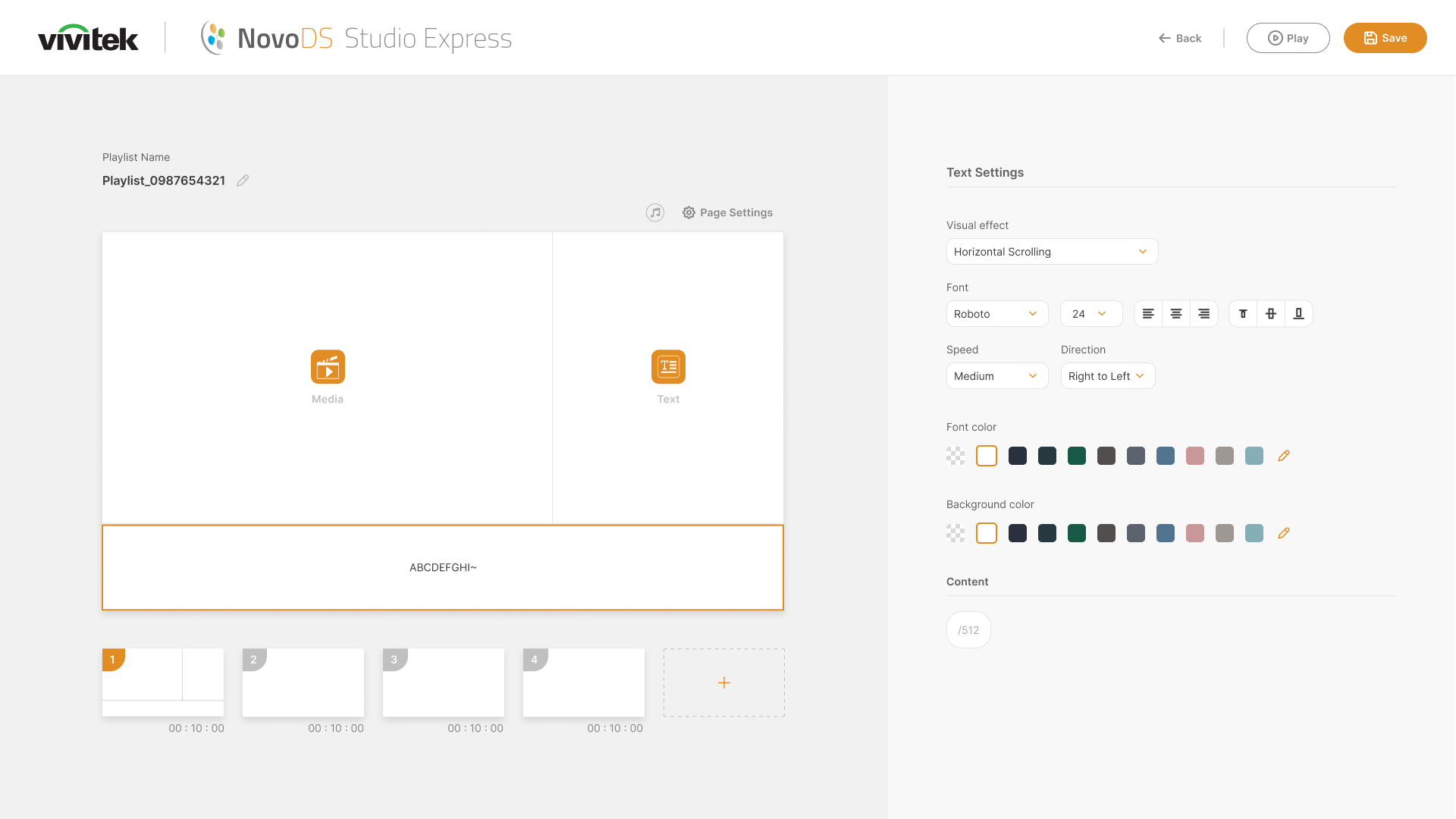This screenshot has width=1456, height=819.
Task: Go Back to previous screen
Action: point(1180,38)
